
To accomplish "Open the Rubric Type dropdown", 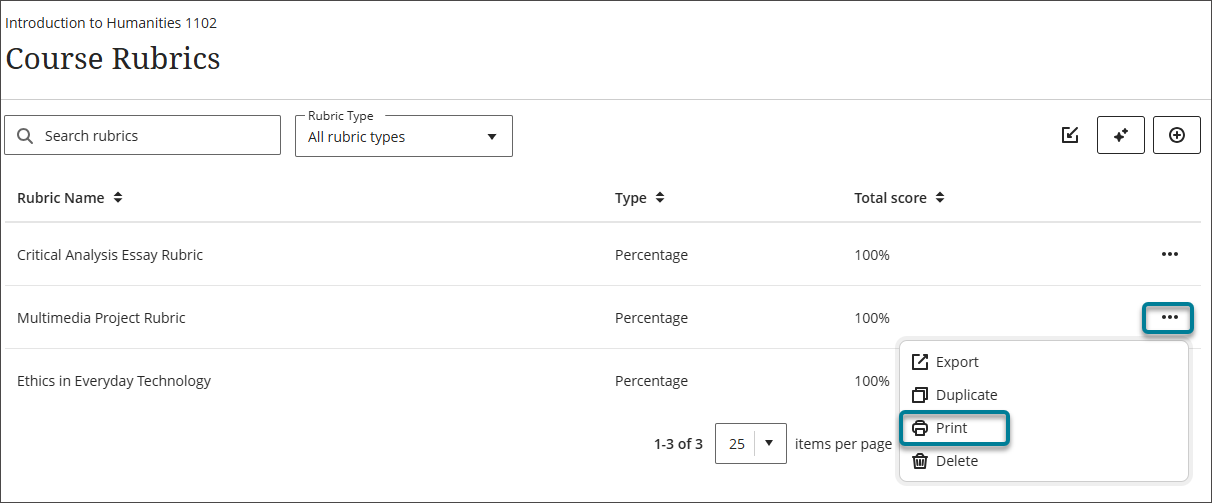I will tap(404, 136).
